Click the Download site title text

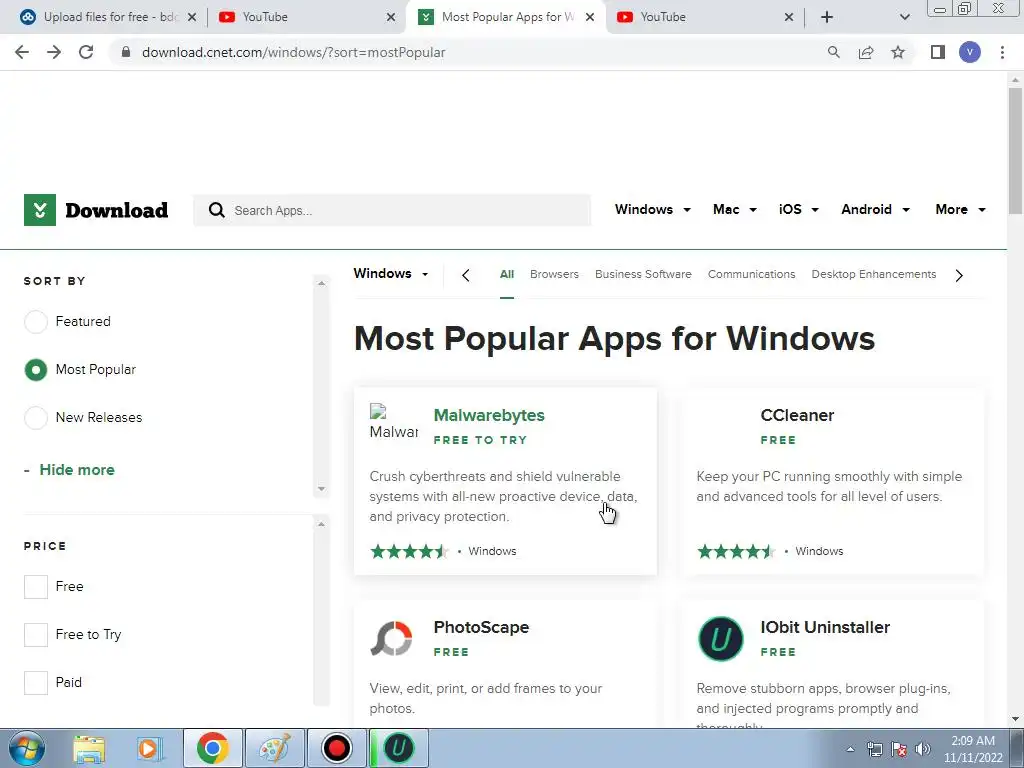(x=117, y=210)
